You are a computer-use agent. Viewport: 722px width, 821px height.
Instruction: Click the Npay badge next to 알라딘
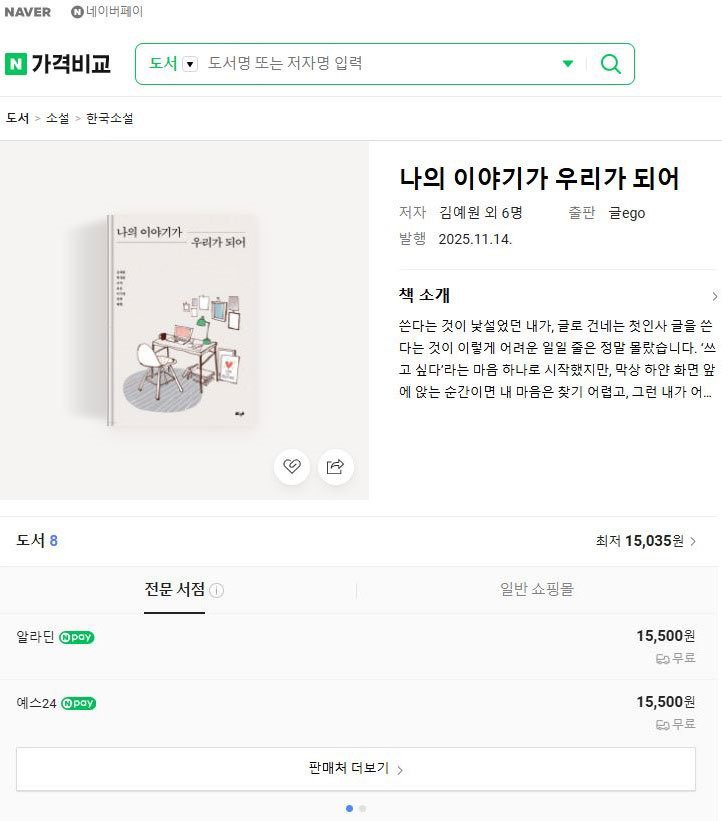(77, 636)
